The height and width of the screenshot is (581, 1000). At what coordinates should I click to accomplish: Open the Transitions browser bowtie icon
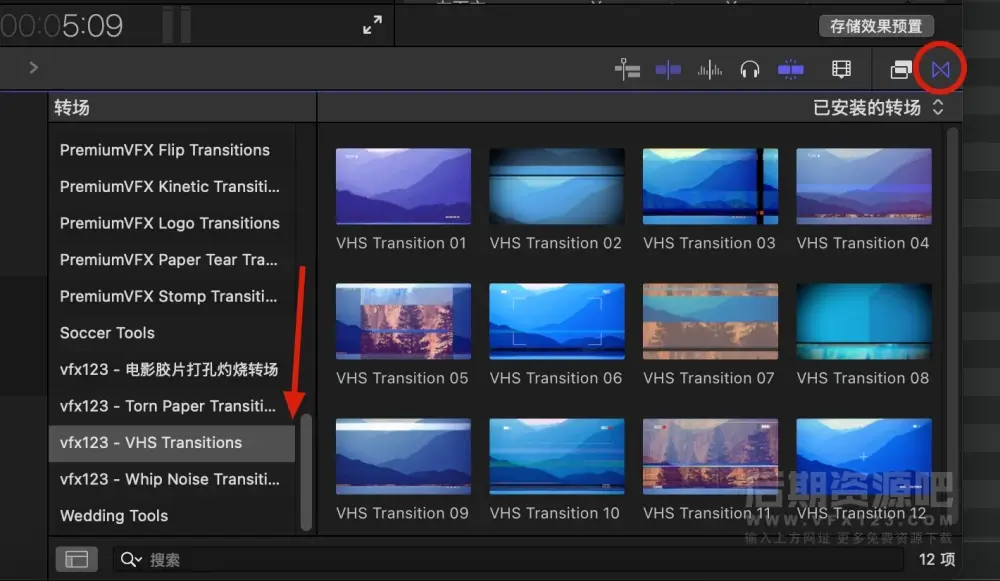coord(940,69)
